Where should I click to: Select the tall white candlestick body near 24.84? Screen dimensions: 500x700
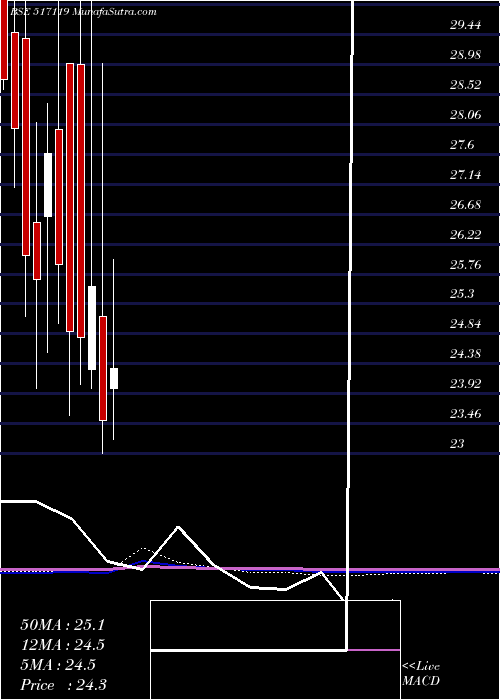[x=92, y=328]
